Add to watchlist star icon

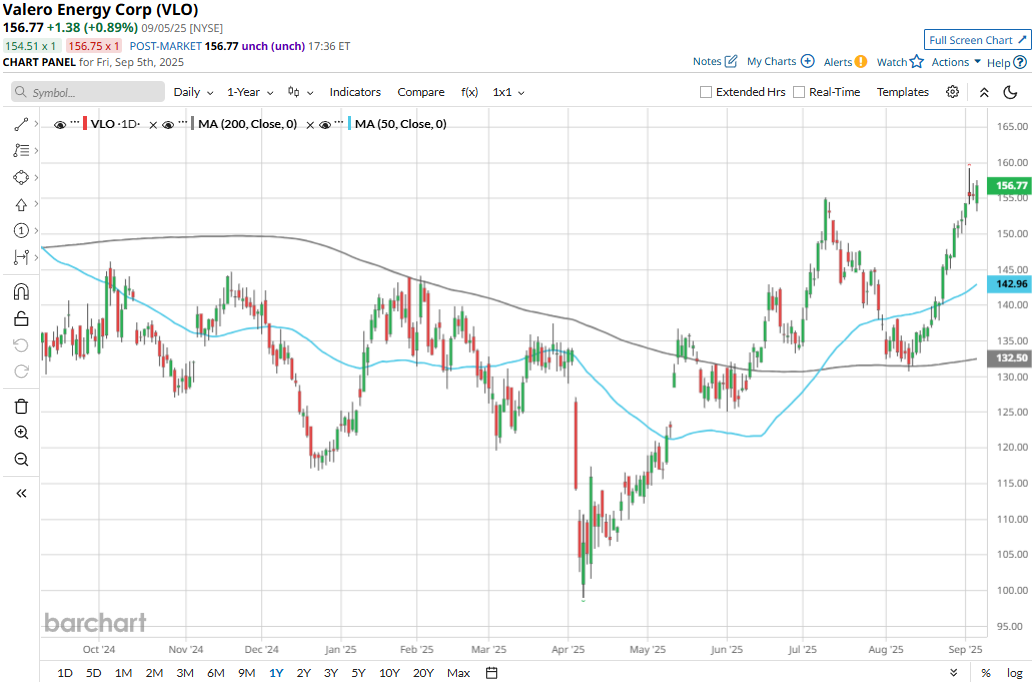917,61
